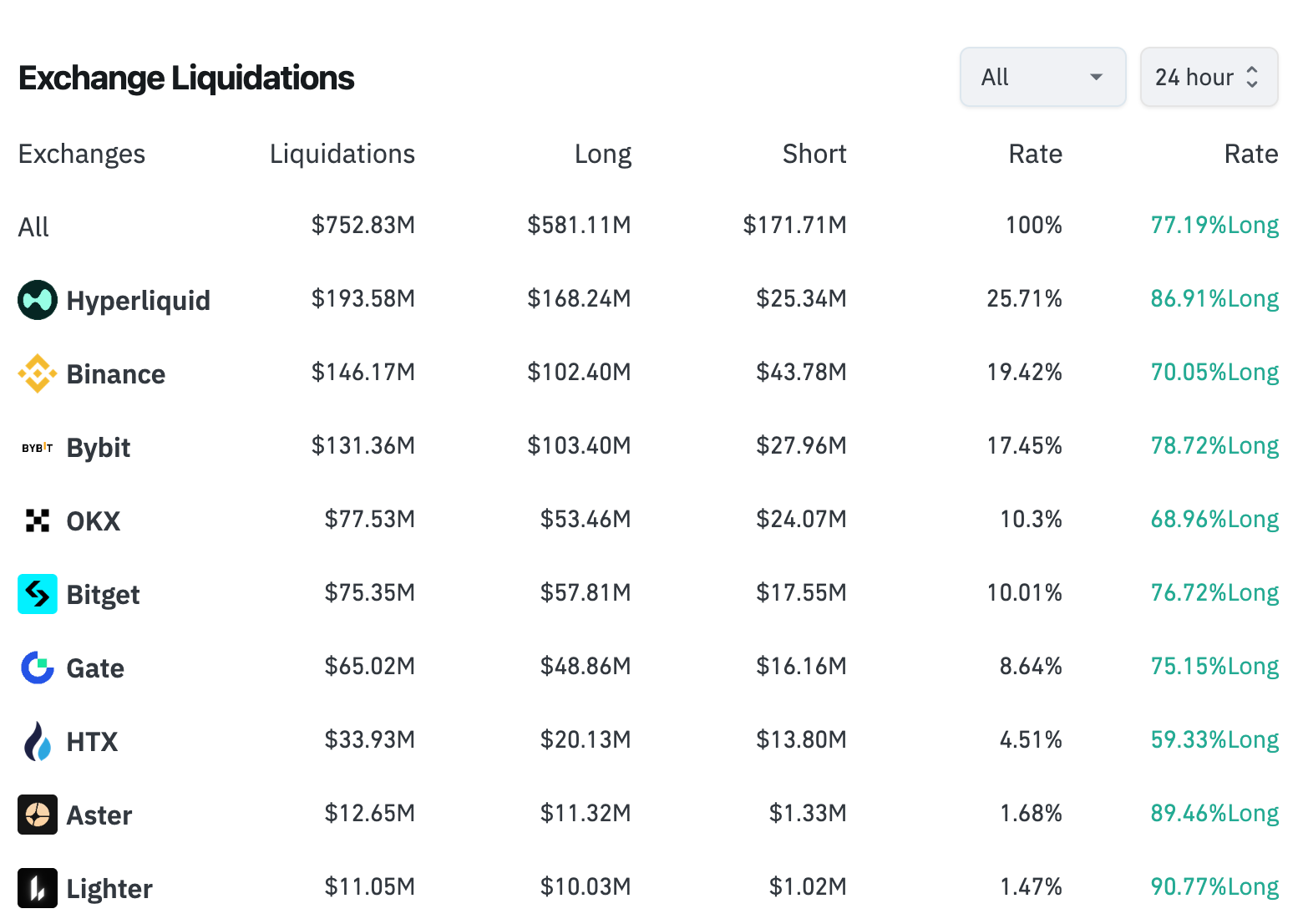The height and width of the screenshot is (924, 1303).
Task: Click the Hyperliquid exchange icon
Action: (37, 299)
